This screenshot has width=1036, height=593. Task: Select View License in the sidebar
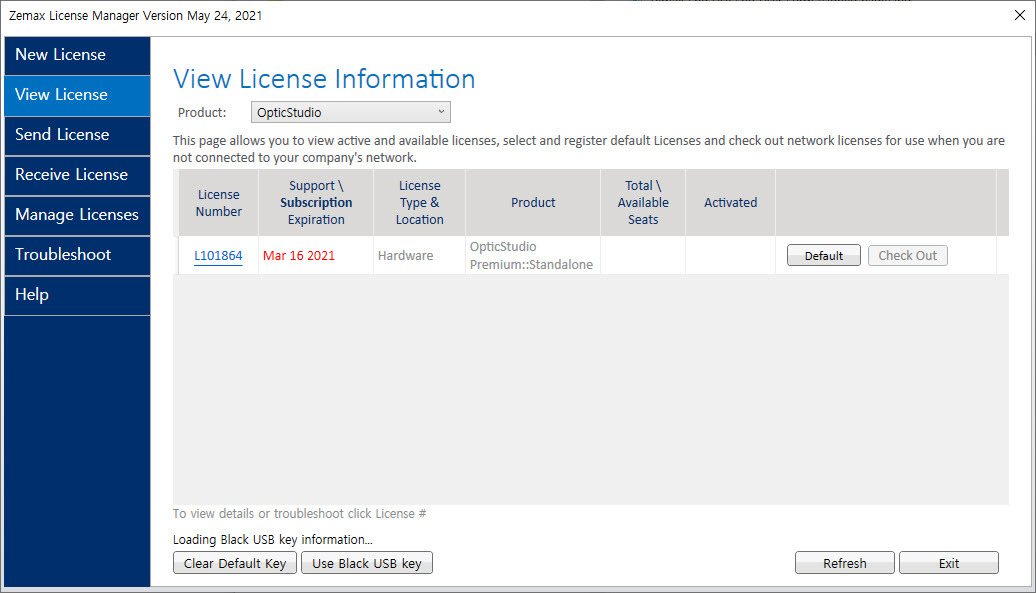77,95
